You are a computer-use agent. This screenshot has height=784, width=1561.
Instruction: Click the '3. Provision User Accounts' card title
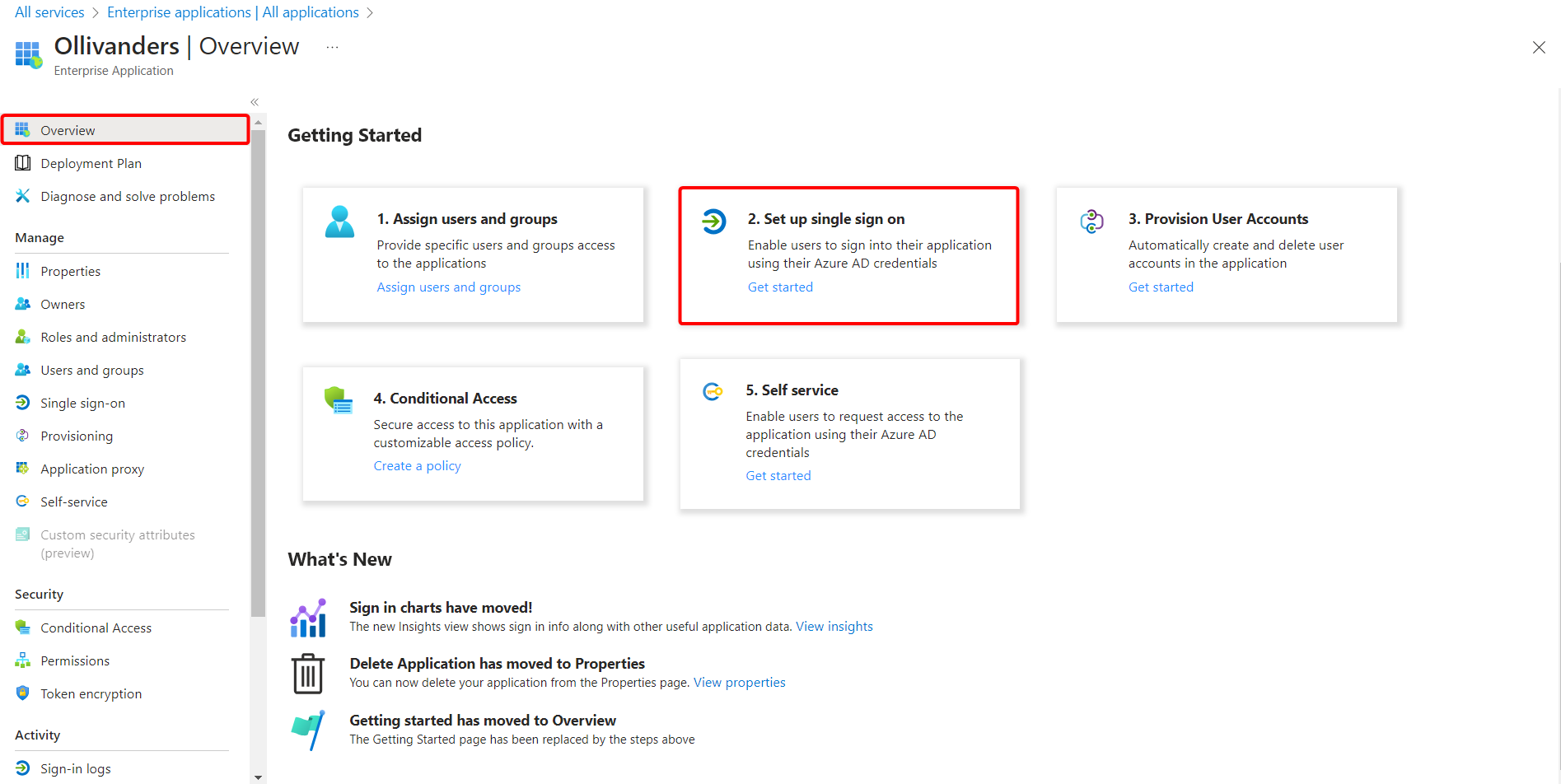(1218, 219)
